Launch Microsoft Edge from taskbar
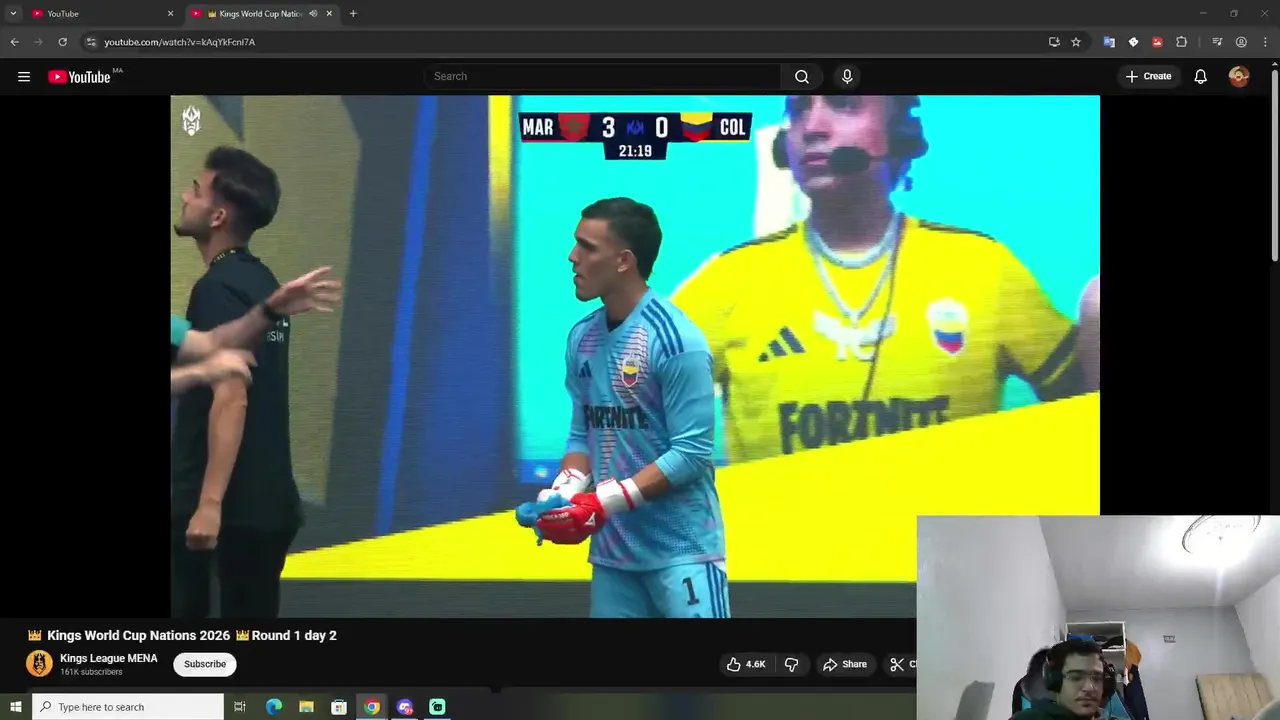The image size is (1280, 720). coord(274,707)
